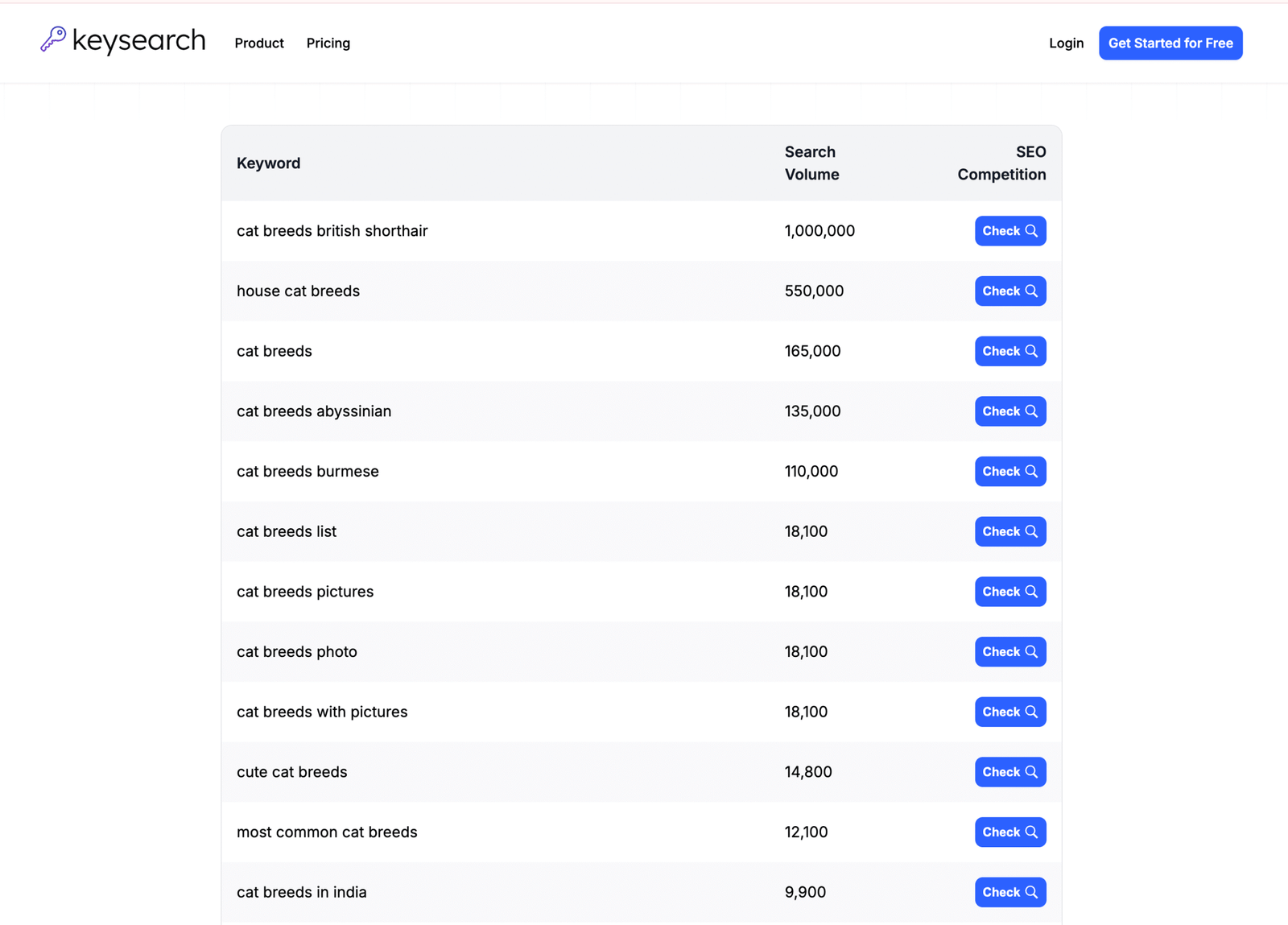Click magnifier icon in house cat breeds row
1288x925 pixels.
coord(1031,291)
